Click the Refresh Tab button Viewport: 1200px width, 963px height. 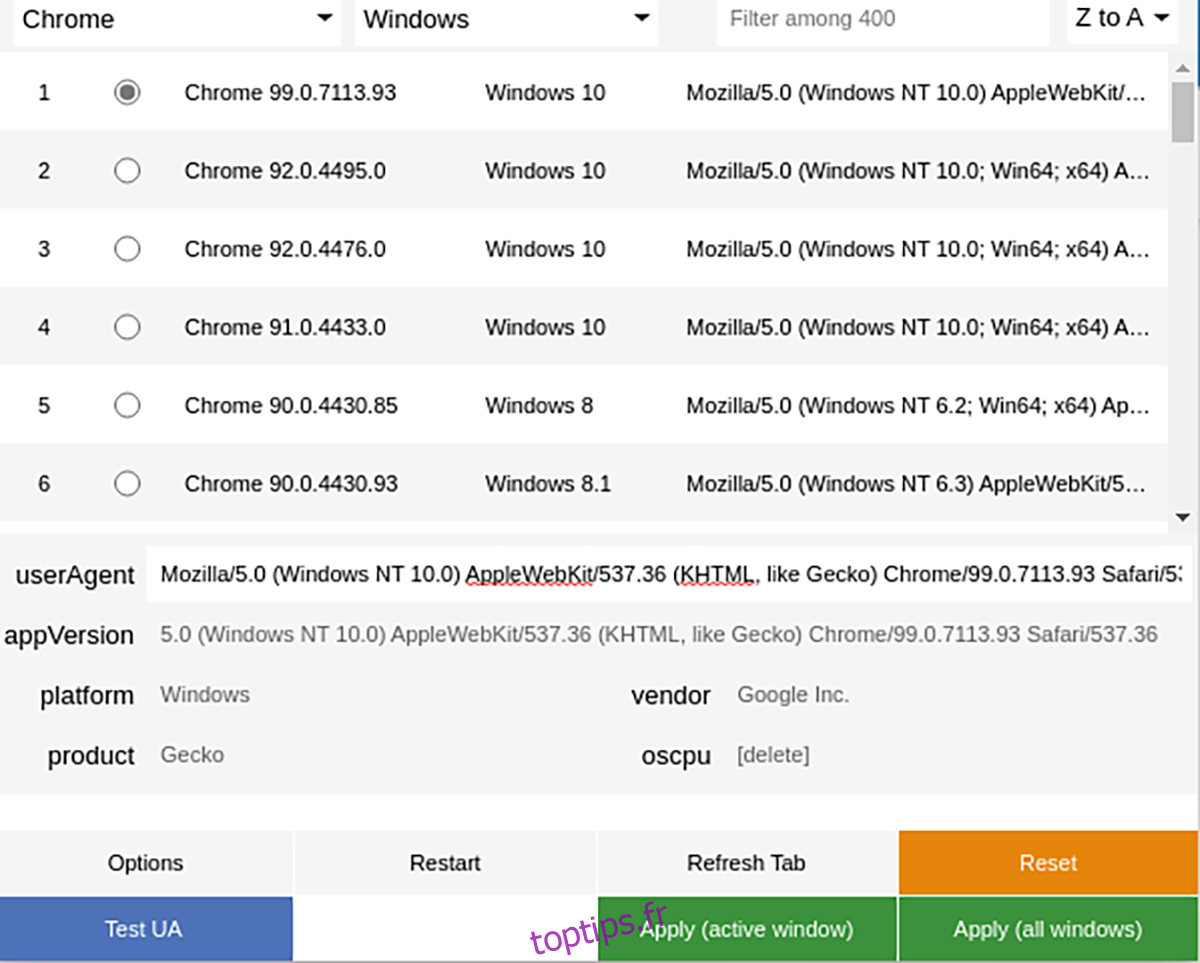746,863
